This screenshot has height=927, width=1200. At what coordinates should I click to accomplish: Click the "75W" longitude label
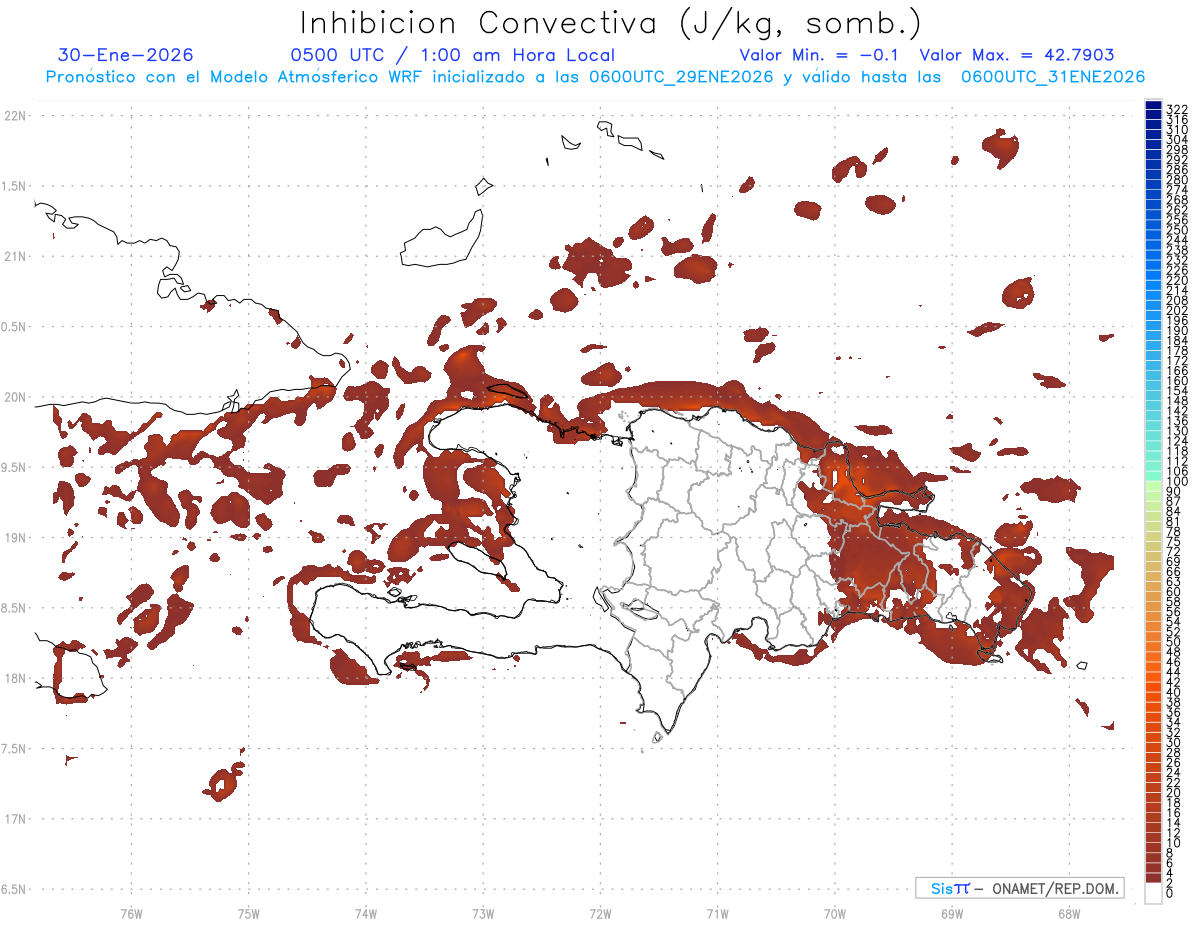[248, 913]
